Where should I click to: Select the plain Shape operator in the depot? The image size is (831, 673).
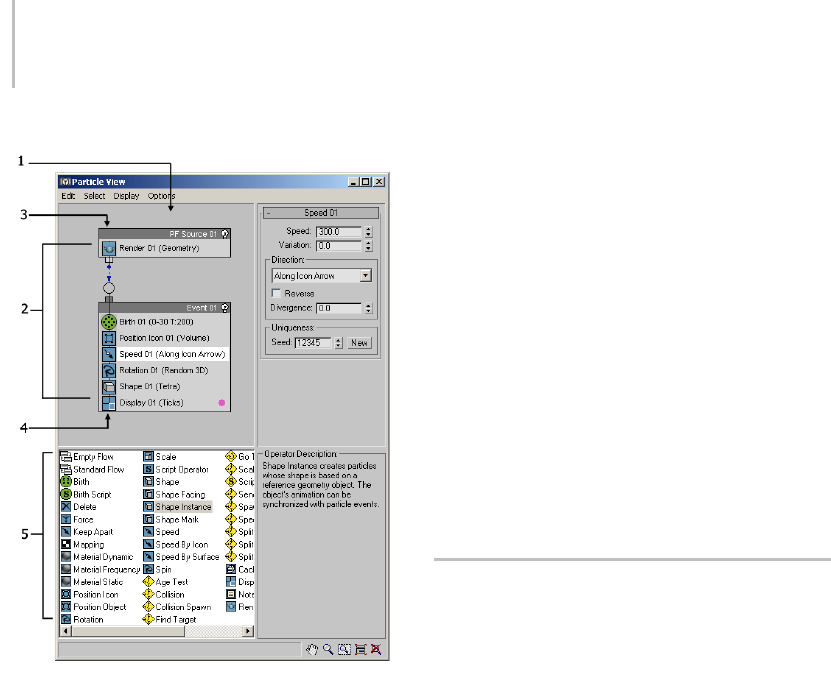(x=162, y=482)
